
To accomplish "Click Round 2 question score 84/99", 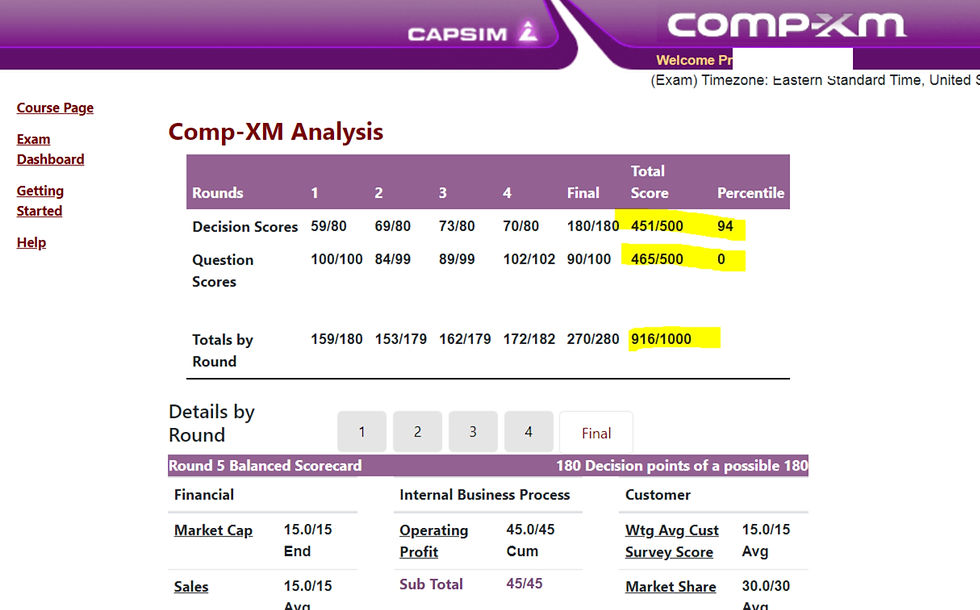I will (392, 259).
